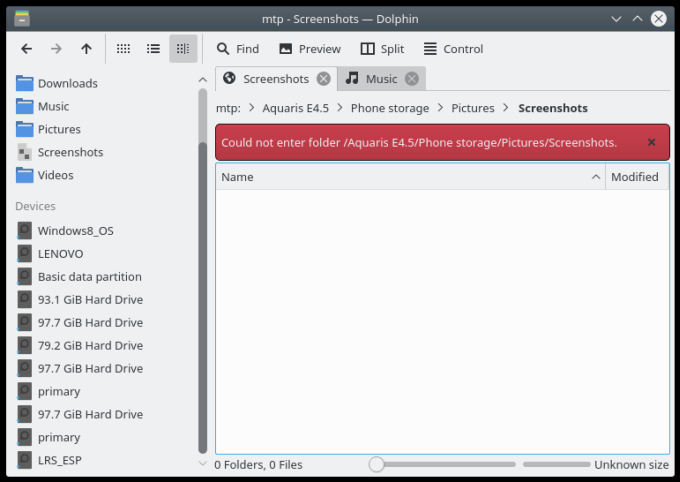Switch to Details view mode
This screenshot has height=482, width=680.
coord(183,49)
